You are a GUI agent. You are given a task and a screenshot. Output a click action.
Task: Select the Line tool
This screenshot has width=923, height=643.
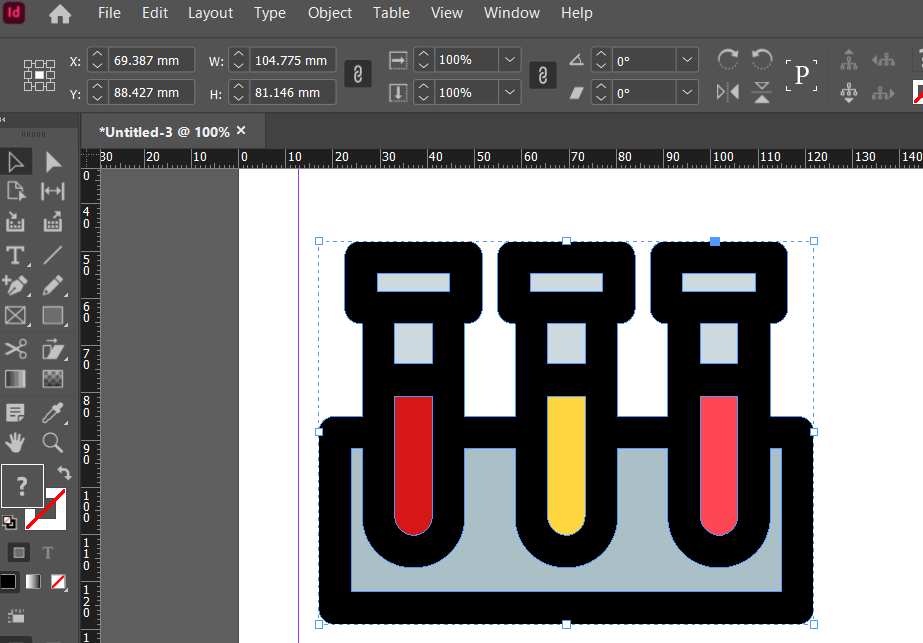(x=53, y=256)
